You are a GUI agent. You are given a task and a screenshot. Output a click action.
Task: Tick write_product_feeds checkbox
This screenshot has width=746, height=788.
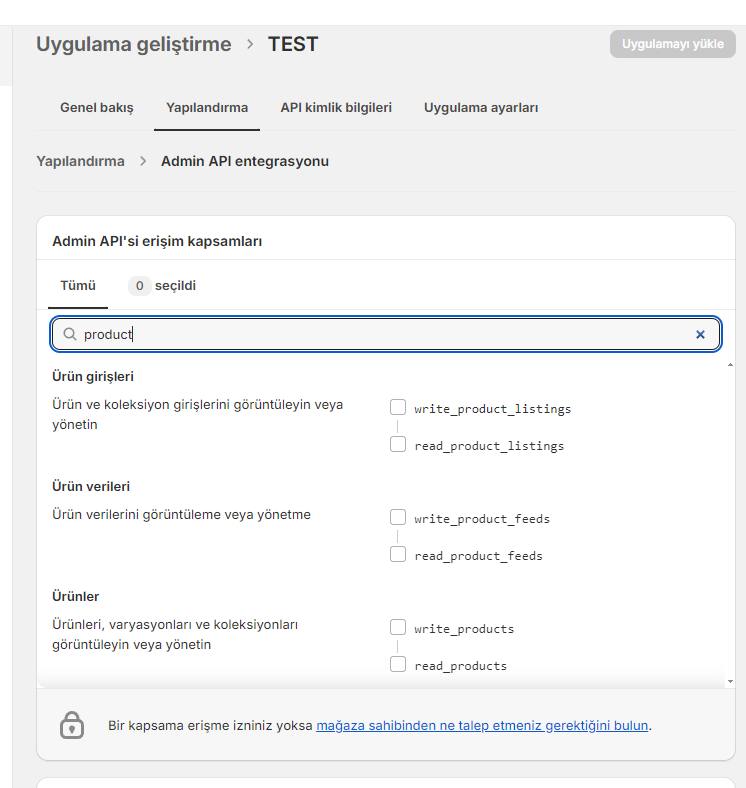(x=398, y=517)
